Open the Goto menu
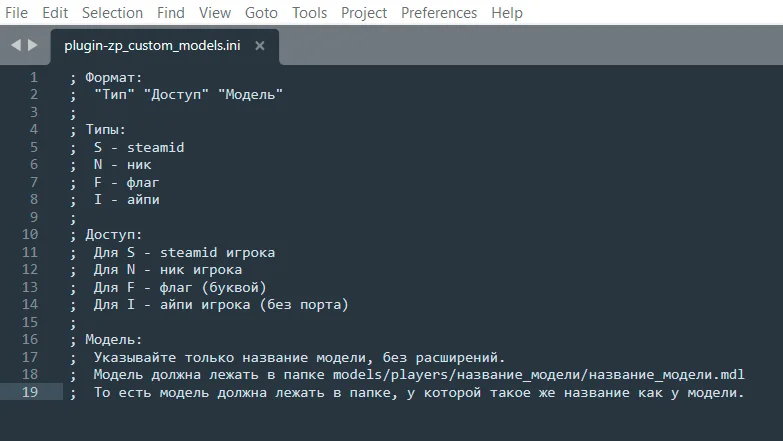This screenshot has height=441, width=783. point(261,12)
